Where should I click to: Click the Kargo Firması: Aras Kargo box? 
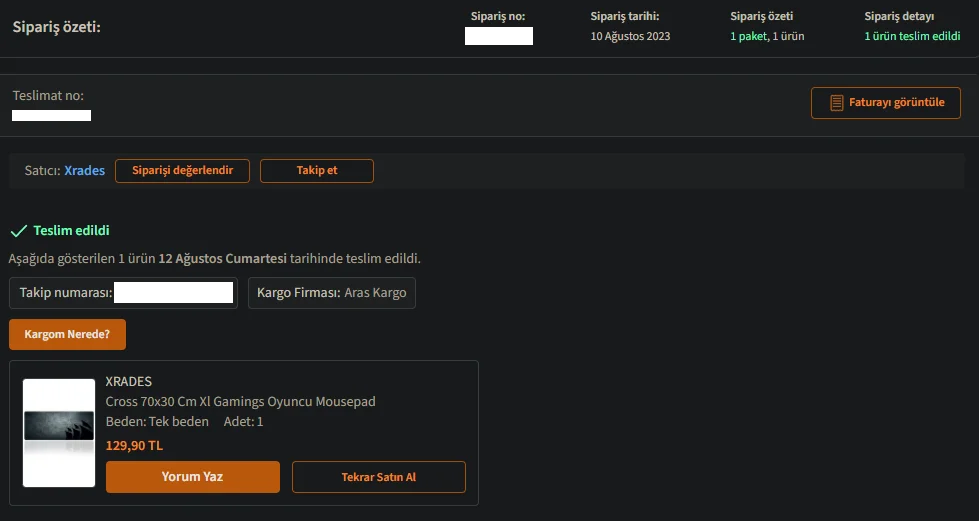tap(332, 292)
